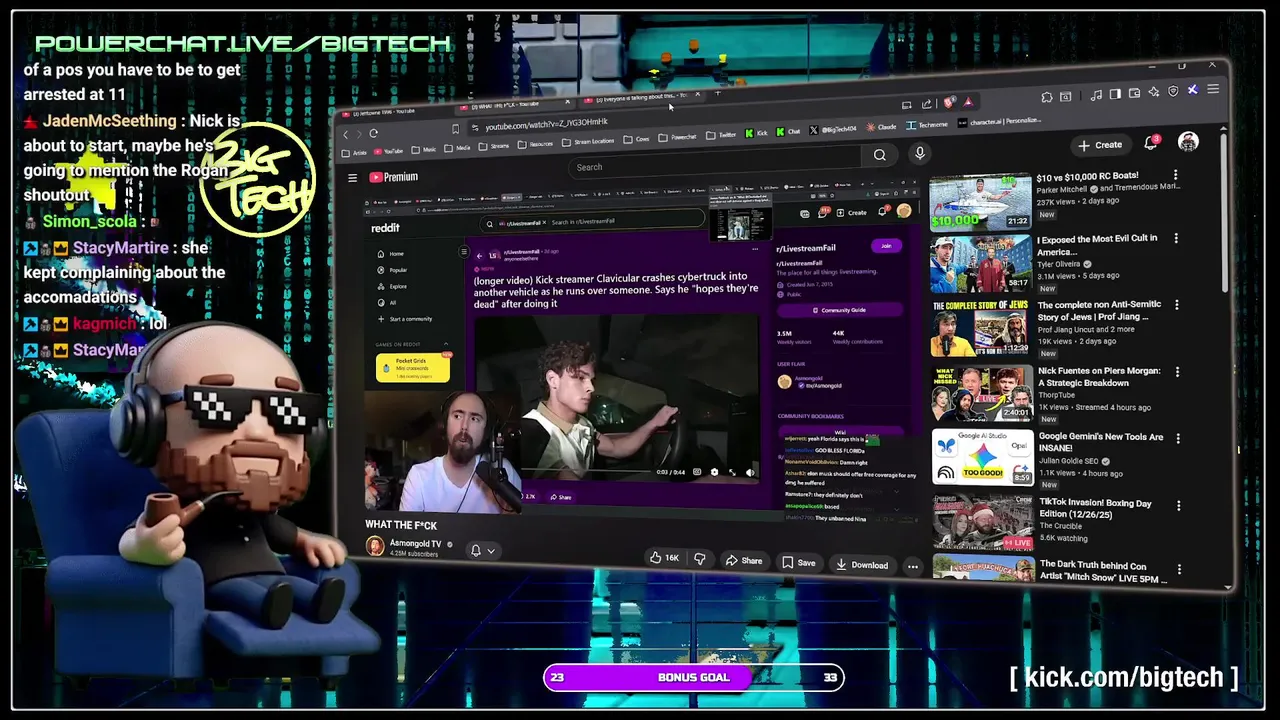Open the Kick bookmark in bookmarks bar

click(x=756, y=133)
